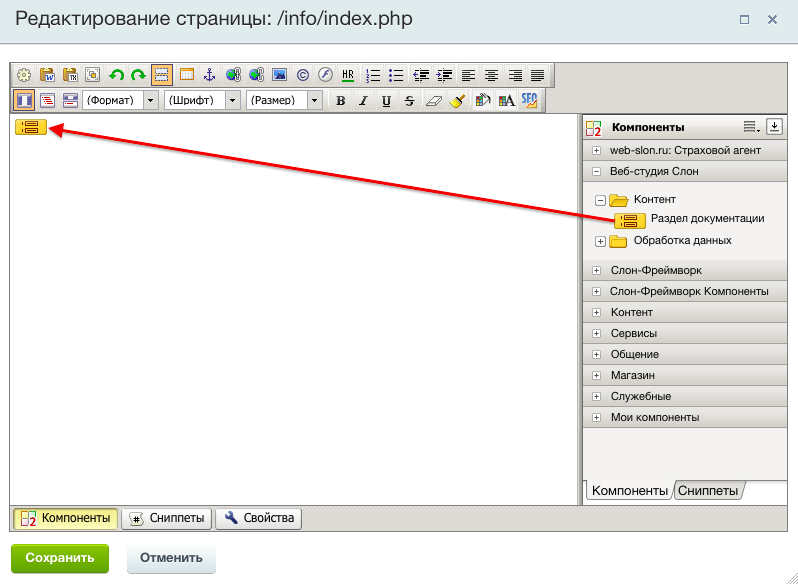Screen dimensions: 798x585
Task: Click the Undo arrow in the toolbar
Action: (117, 75)
